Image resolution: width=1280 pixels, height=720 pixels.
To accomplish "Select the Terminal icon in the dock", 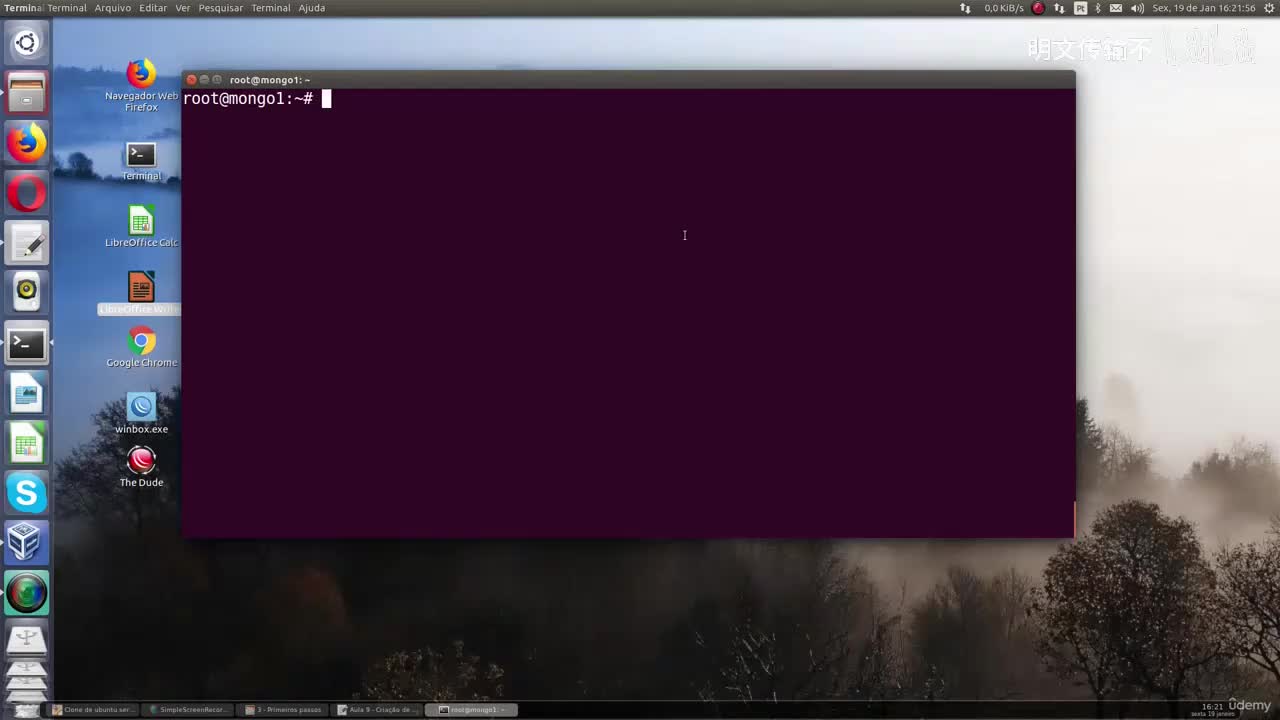I will click(x=26, y=343).
